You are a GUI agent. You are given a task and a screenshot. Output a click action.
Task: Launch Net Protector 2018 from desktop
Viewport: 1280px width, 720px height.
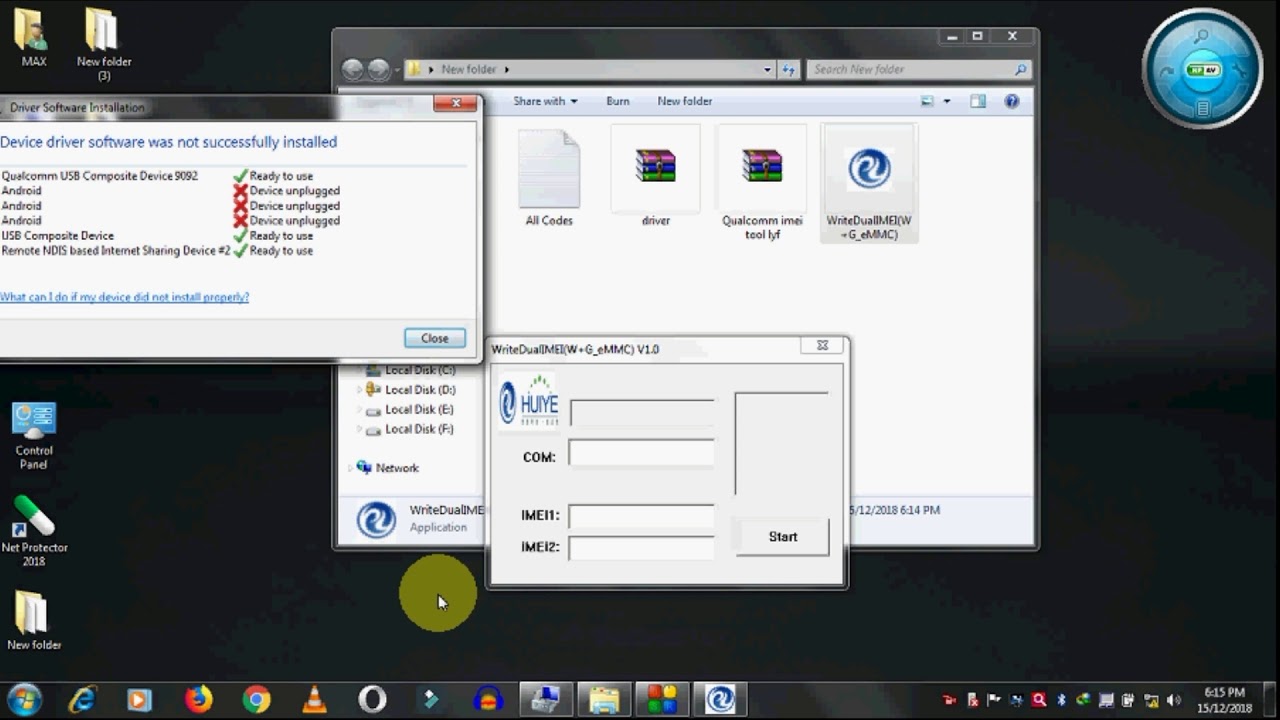point(34,531)
